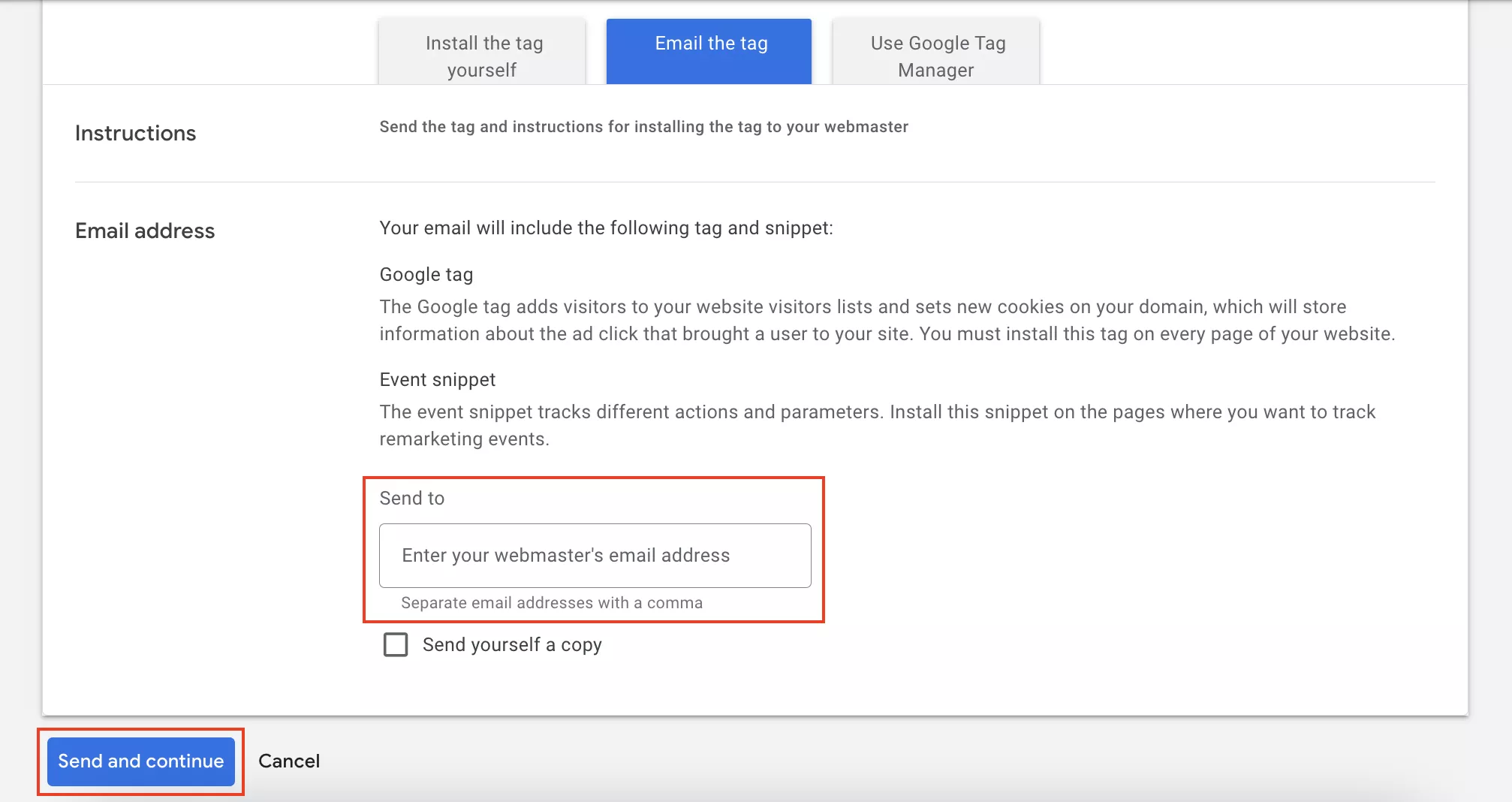Viewport: 1512px width, 802px height.
Task: Click the Cancel button
Action: [289, 761]
